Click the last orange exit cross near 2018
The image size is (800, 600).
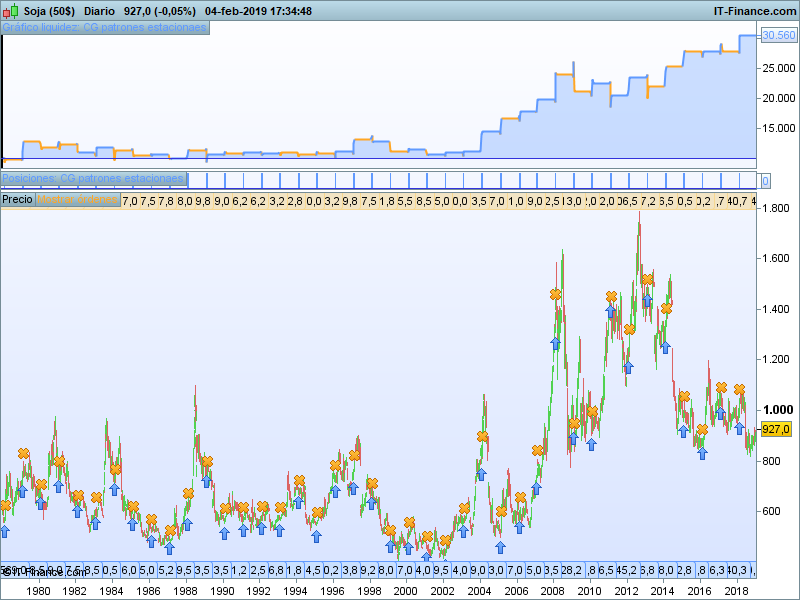pyautogui.click(x=739, y=389)
